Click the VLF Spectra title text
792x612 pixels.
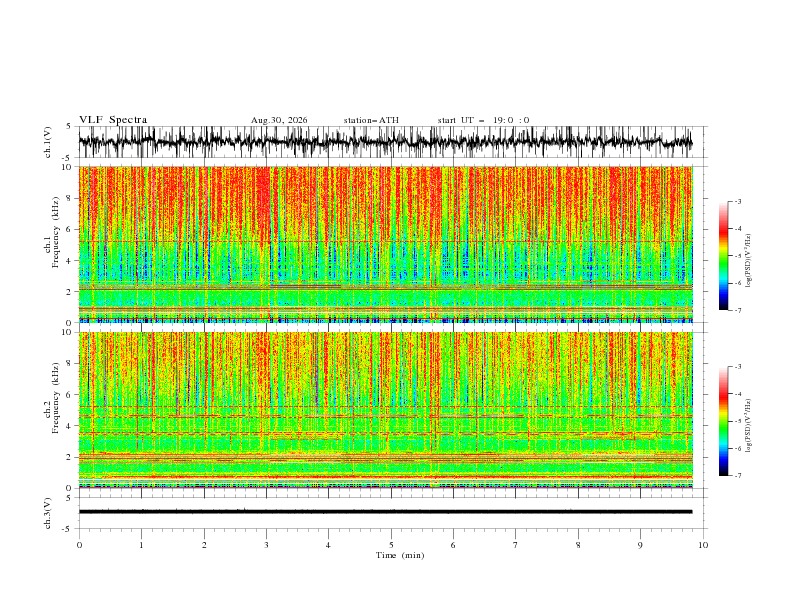(113, 120)
